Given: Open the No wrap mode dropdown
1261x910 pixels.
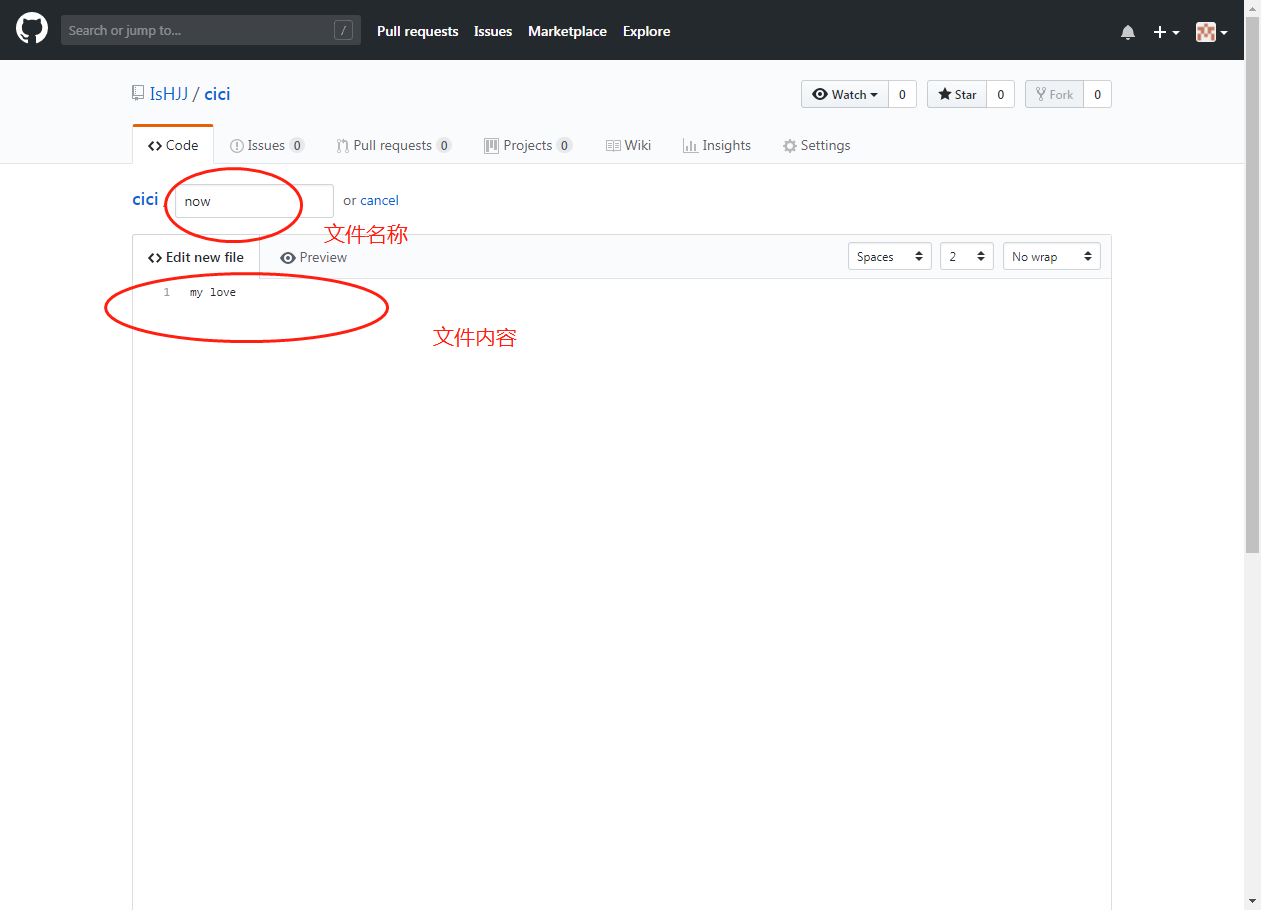Looking at the screenshot, I should coord(1052,256).
